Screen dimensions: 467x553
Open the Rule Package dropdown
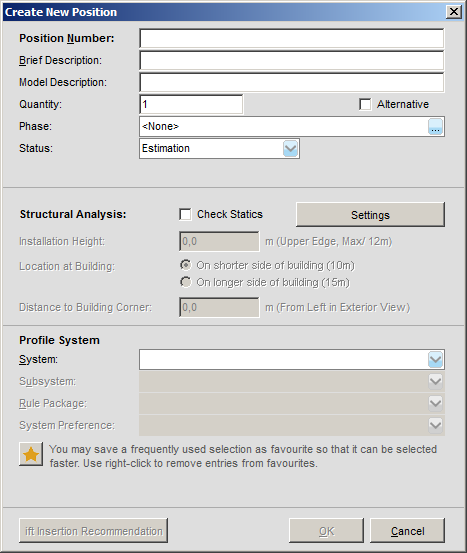click(435, 403)
